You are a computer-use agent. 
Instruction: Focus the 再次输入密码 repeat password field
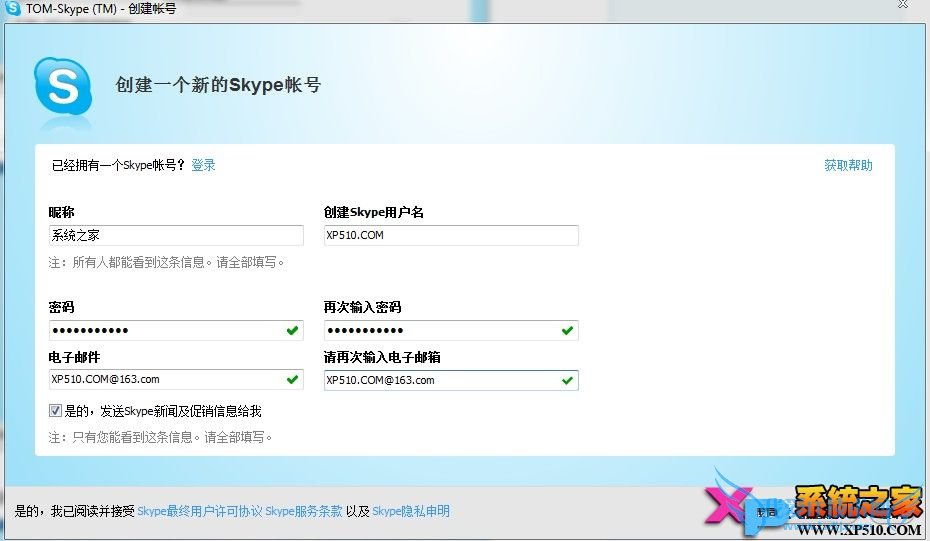click(x=451, y=330)
